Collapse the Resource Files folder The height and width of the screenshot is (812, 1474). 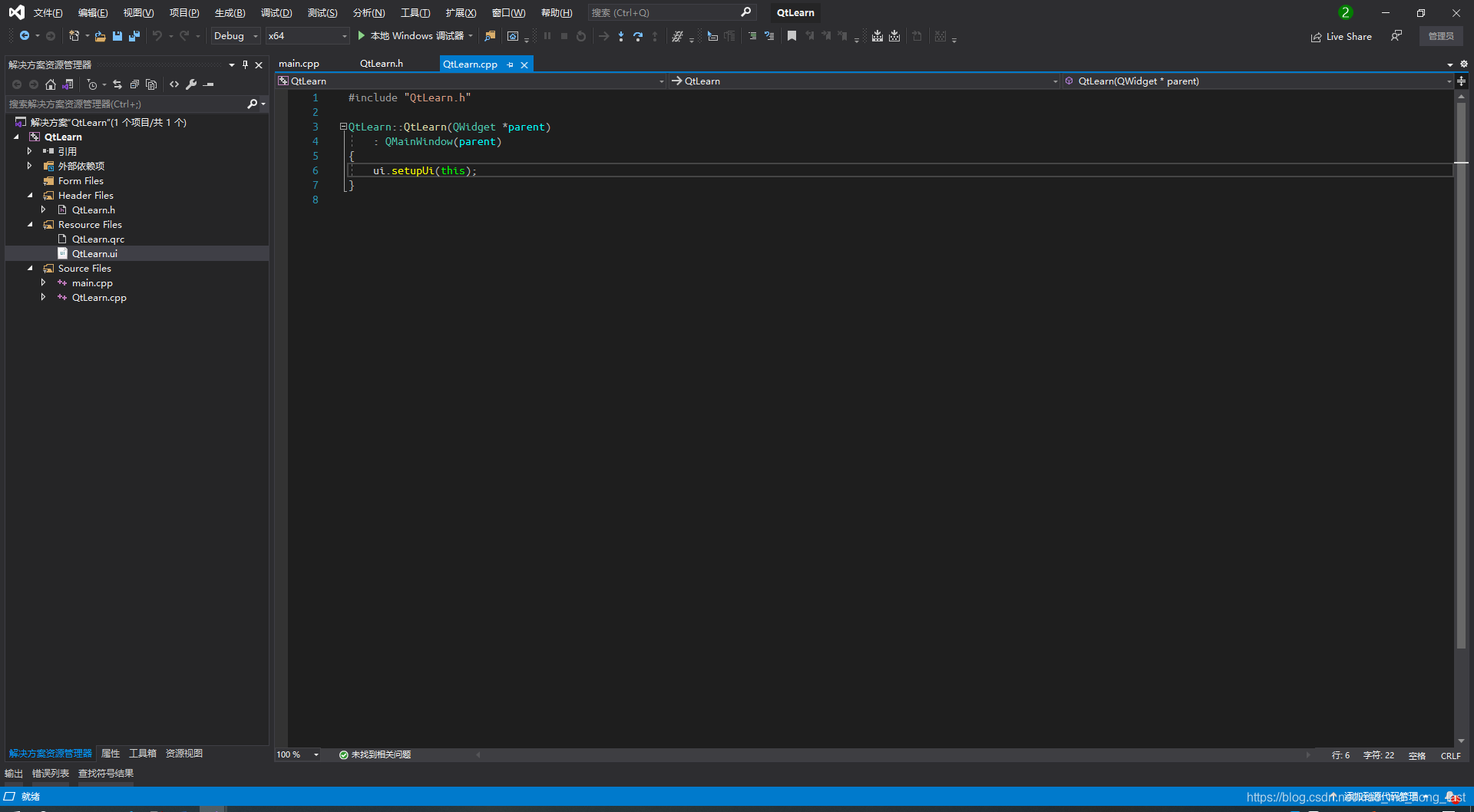click(30, 224)
